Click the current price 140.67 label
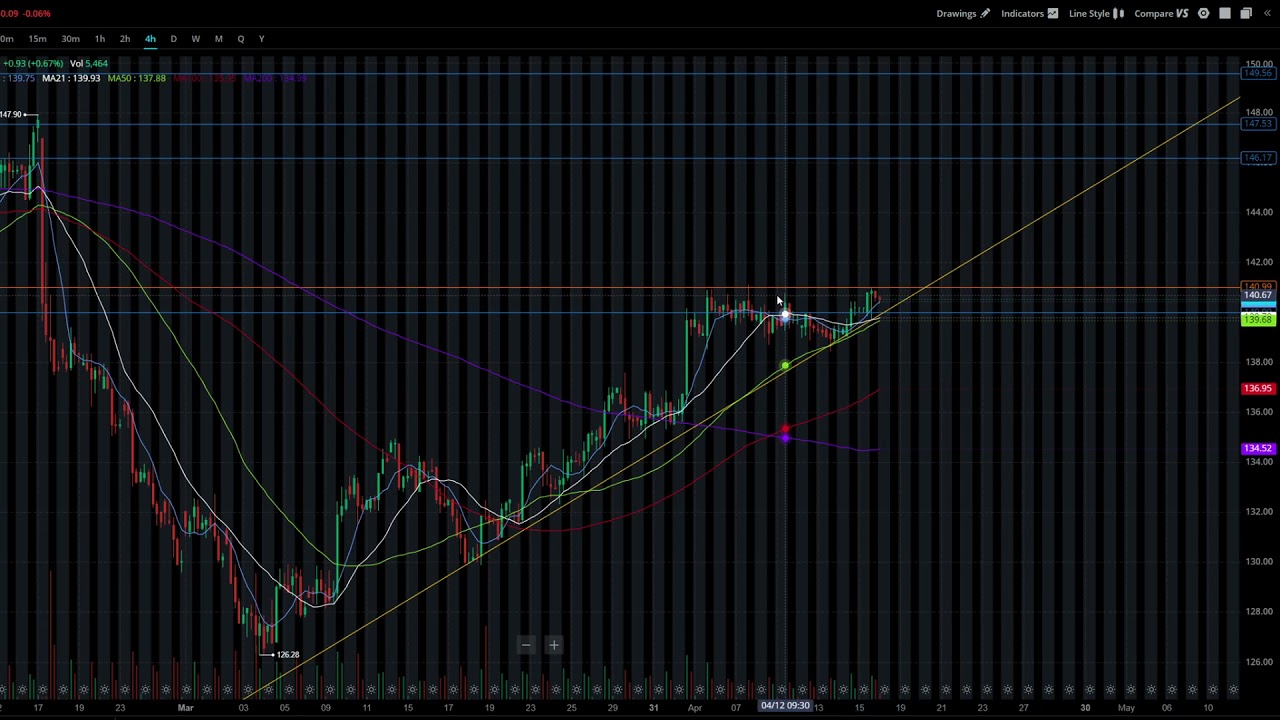 [1258, 295]
